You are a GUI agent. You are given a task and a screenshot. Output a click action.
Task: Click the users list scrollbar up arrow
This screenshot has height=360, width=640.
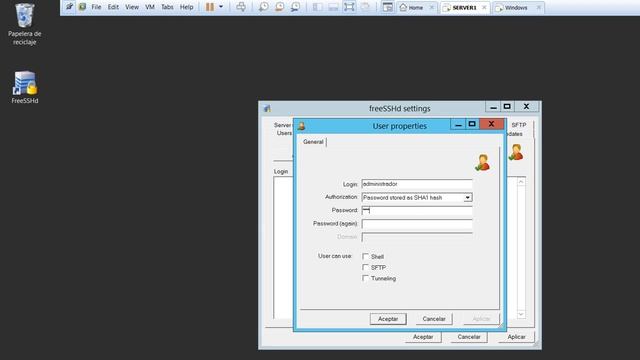tap(521, 182)
